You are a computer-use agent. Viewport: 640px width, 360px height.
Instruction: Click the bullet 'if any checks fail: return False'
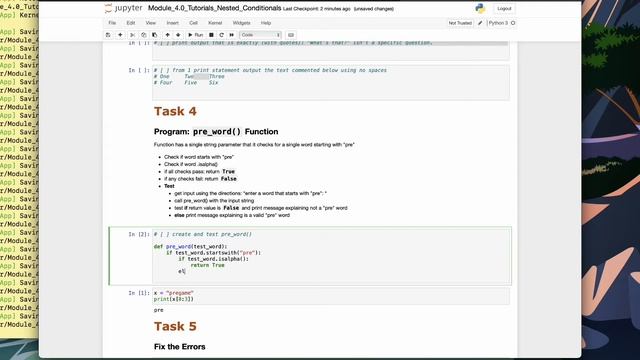coord(200,179)
